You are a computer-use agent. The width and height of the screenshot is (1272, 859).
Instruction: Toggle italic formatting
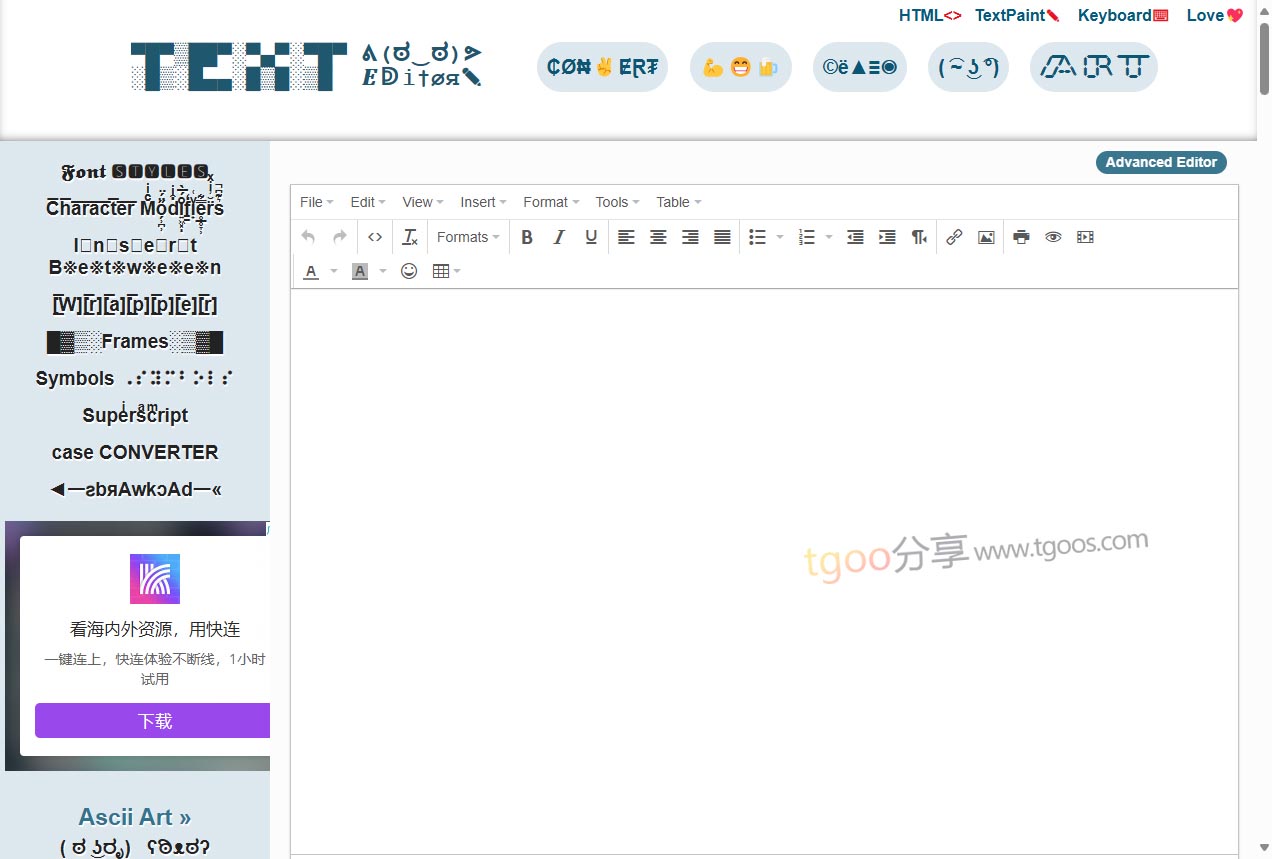pyautogui.click(x=559, y=237)
